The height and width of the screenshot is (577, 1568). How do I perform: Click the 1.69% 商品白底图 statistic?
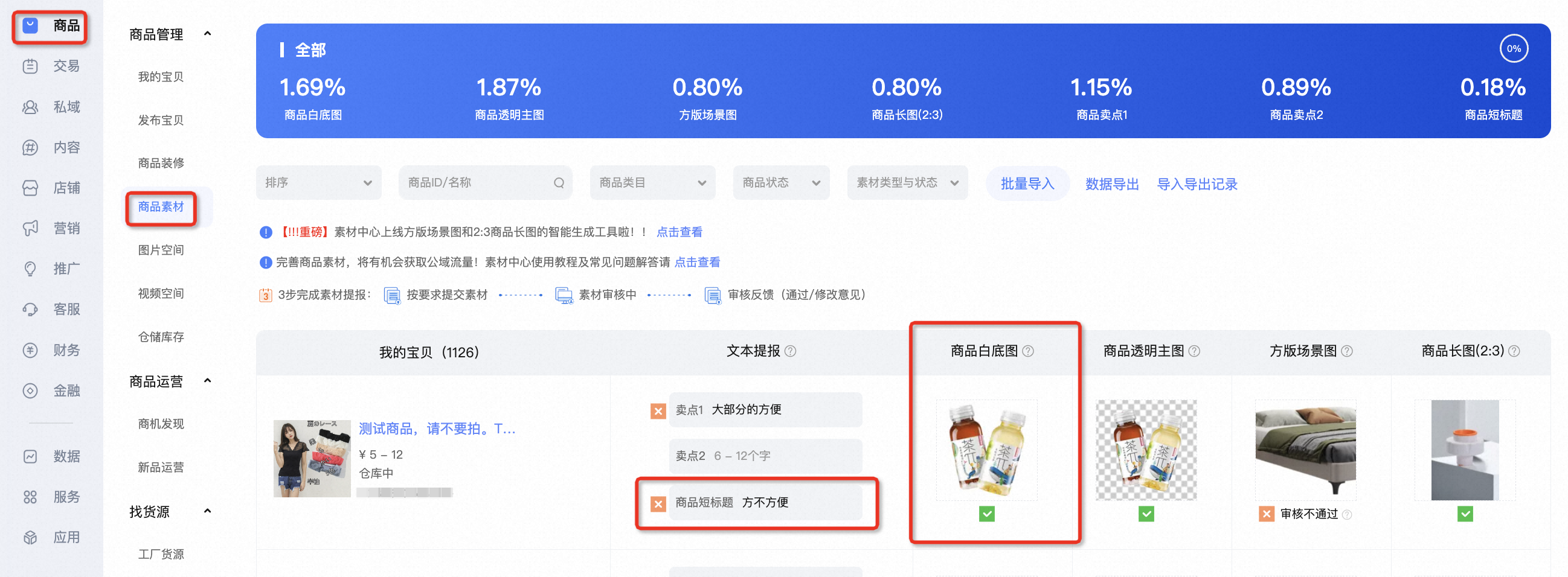[x=313, y=98]
